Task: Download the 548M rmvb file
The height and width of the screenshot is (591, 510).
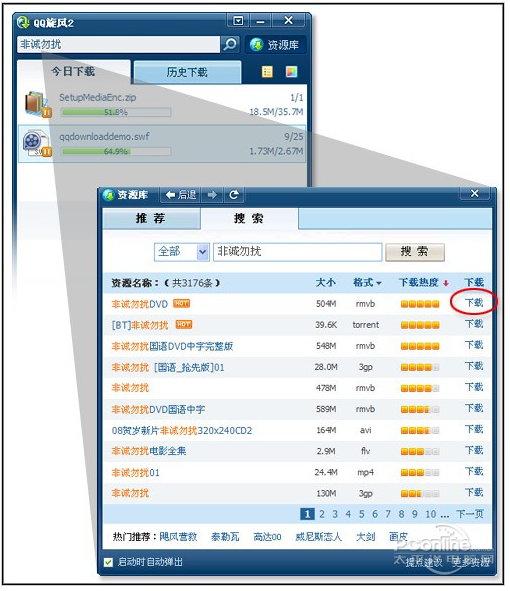Action: pyautogui.click(x=474, y=345)
